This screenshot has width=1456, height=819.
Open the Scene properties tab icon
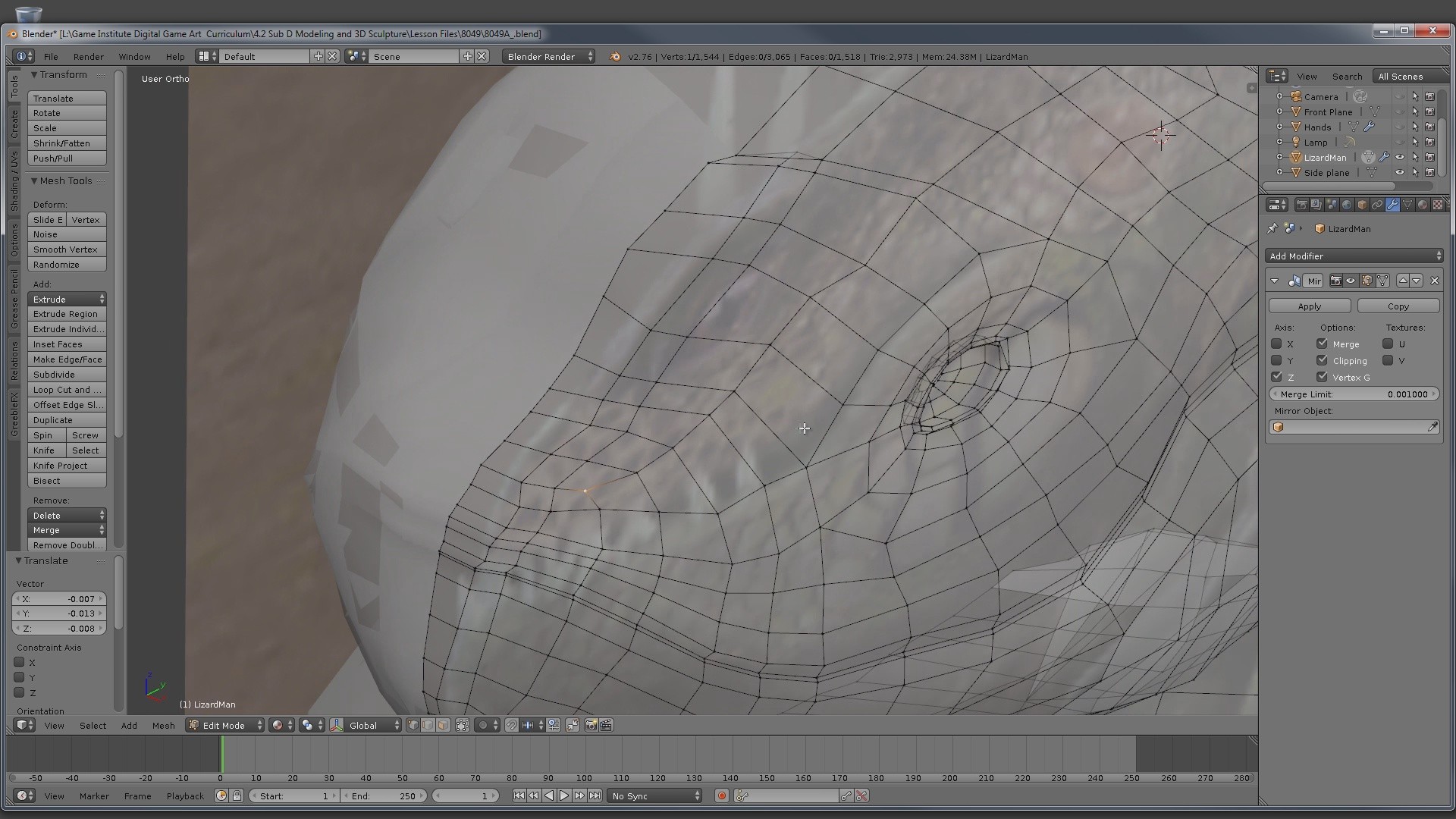[x=1332, y=205]
